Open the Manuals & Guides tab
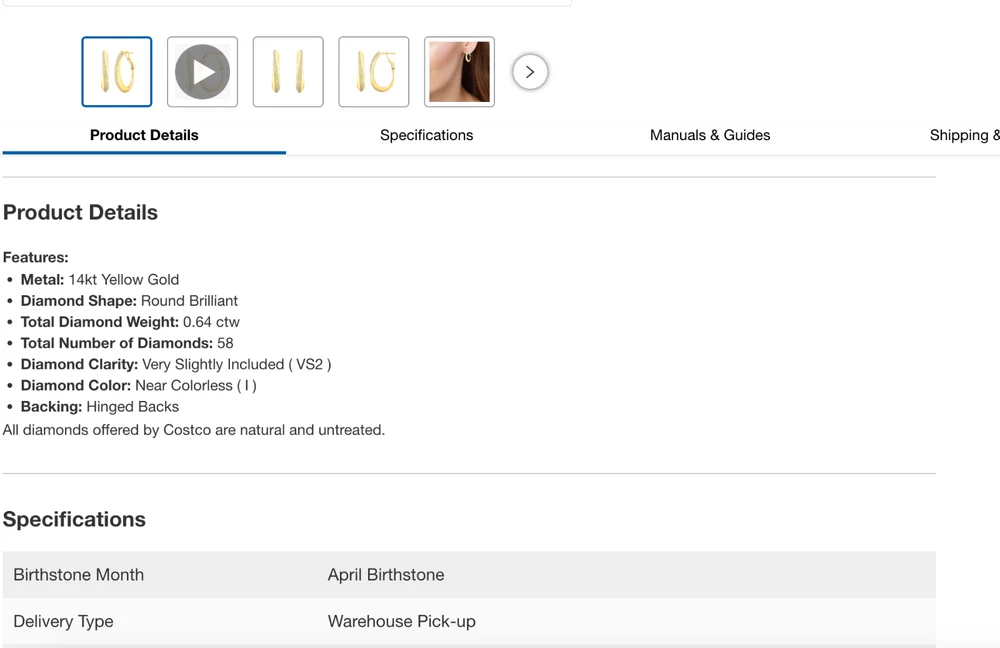This screenshot has width=1000, height=648. pyautogui.click(x=710, y=135)
